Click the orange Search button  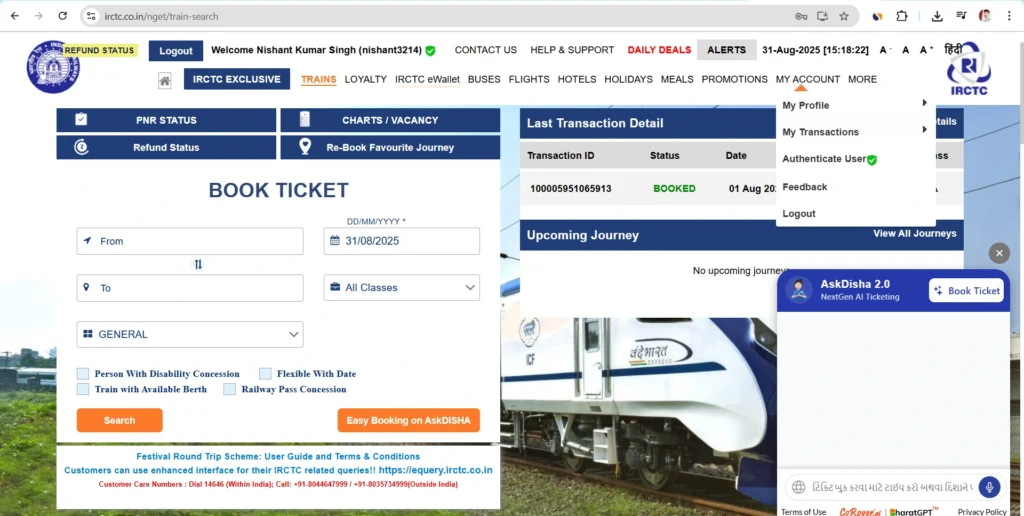click(x=120, y=421)
